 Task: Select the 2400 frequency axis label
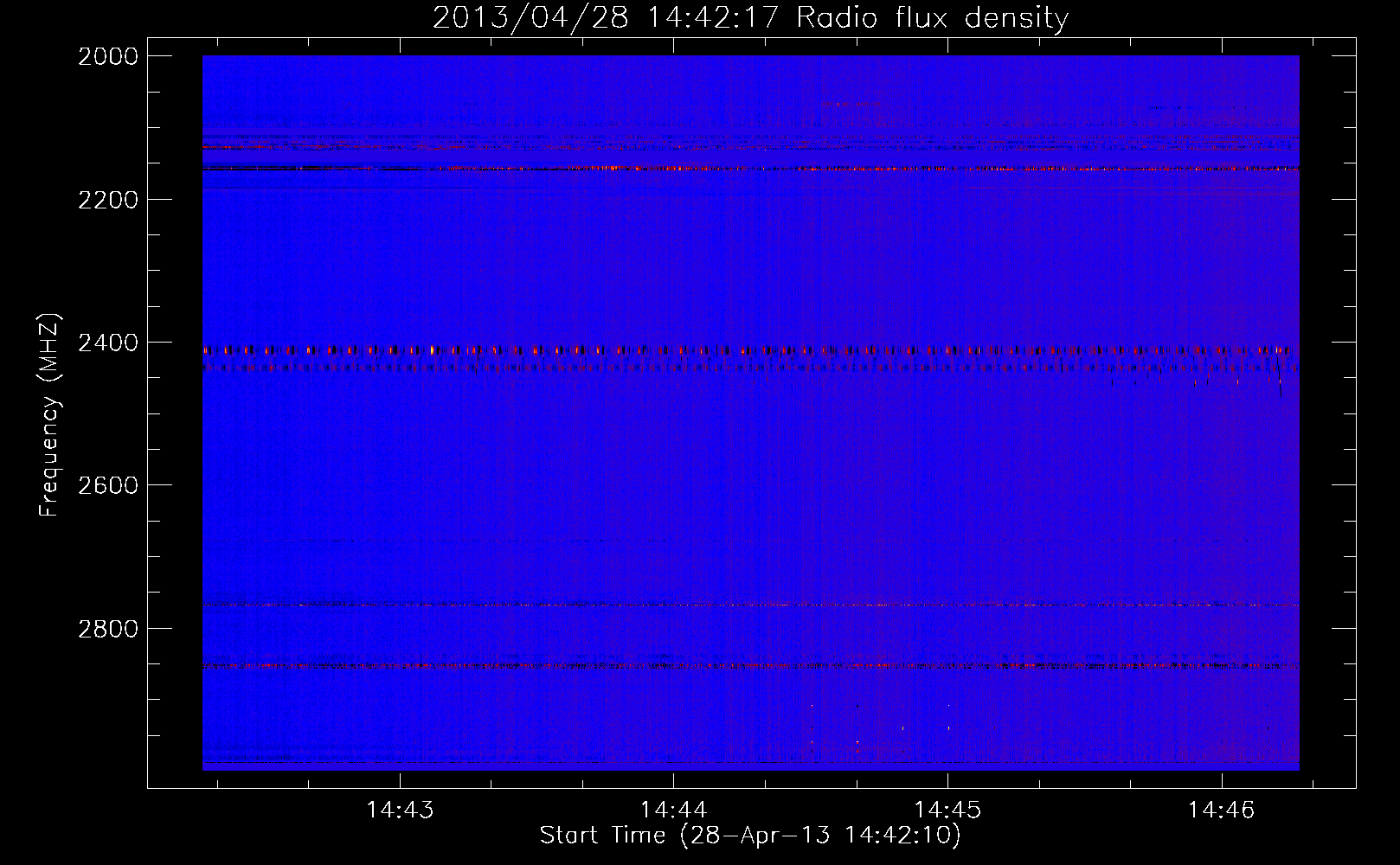pos(108,343)
